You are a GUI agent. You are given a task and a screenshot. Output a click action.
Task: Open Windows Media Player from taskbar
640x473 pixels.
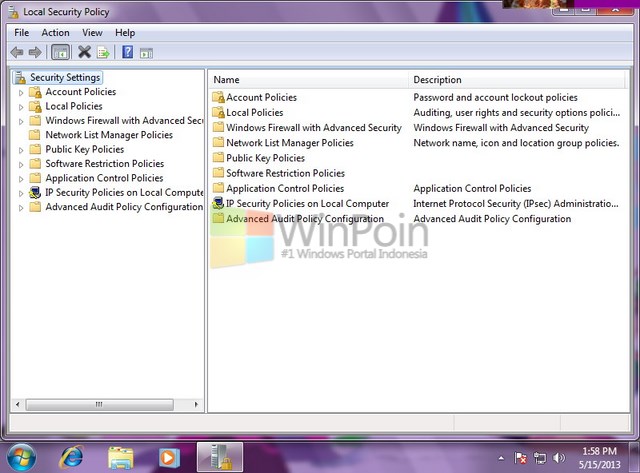(x=169, y=458)
